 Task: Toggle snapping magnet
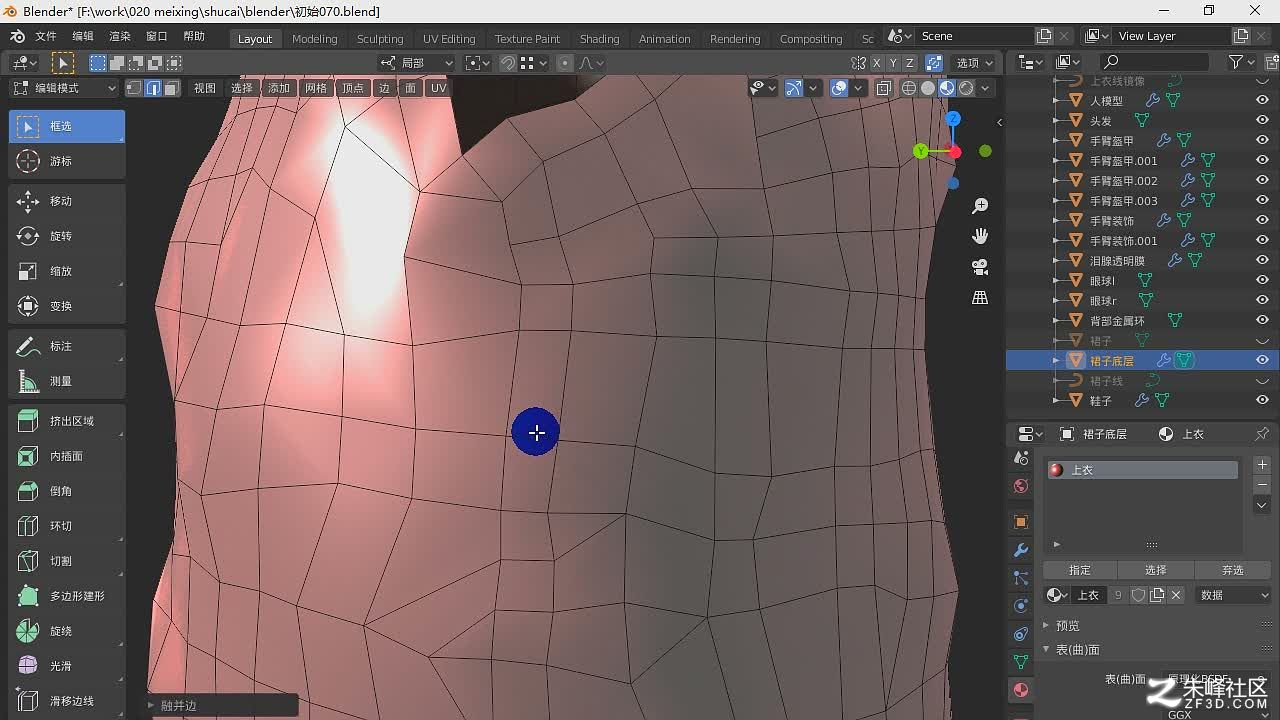pos(508,63)
